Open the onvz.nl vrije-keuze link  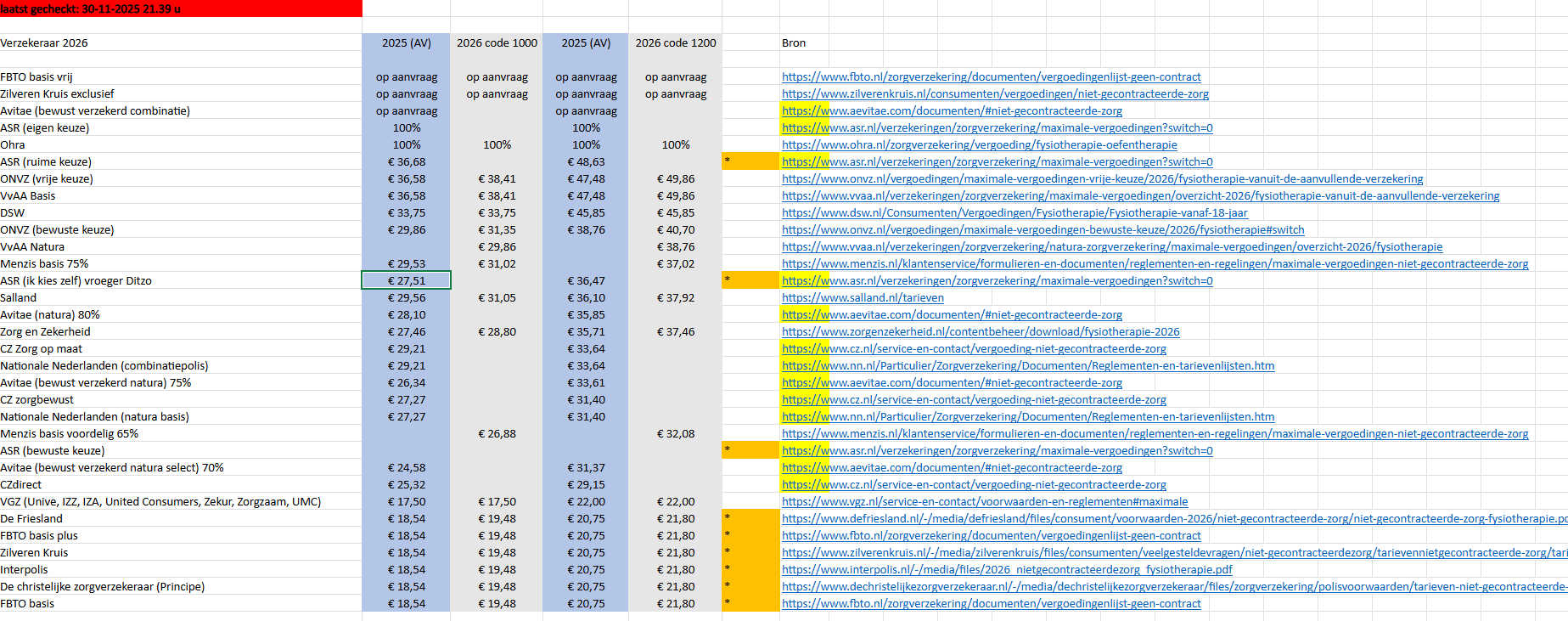pyautogui.click(x=1102, y=179)
